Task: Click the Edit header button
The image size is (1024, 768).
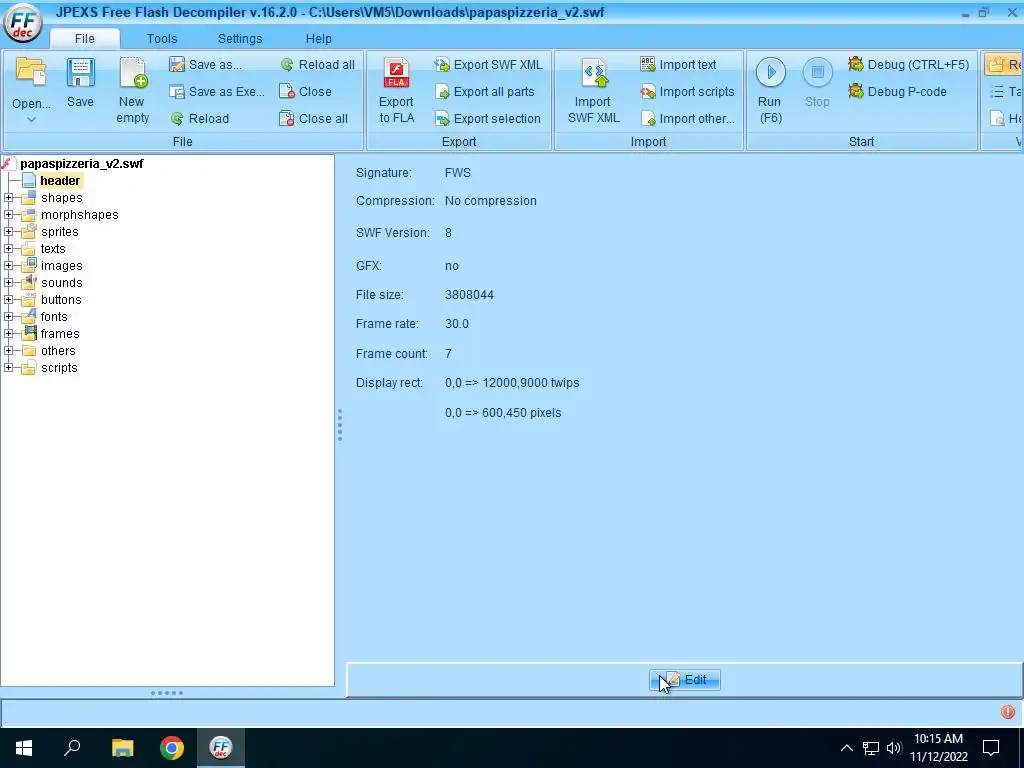Action: [x=685, y=680]
